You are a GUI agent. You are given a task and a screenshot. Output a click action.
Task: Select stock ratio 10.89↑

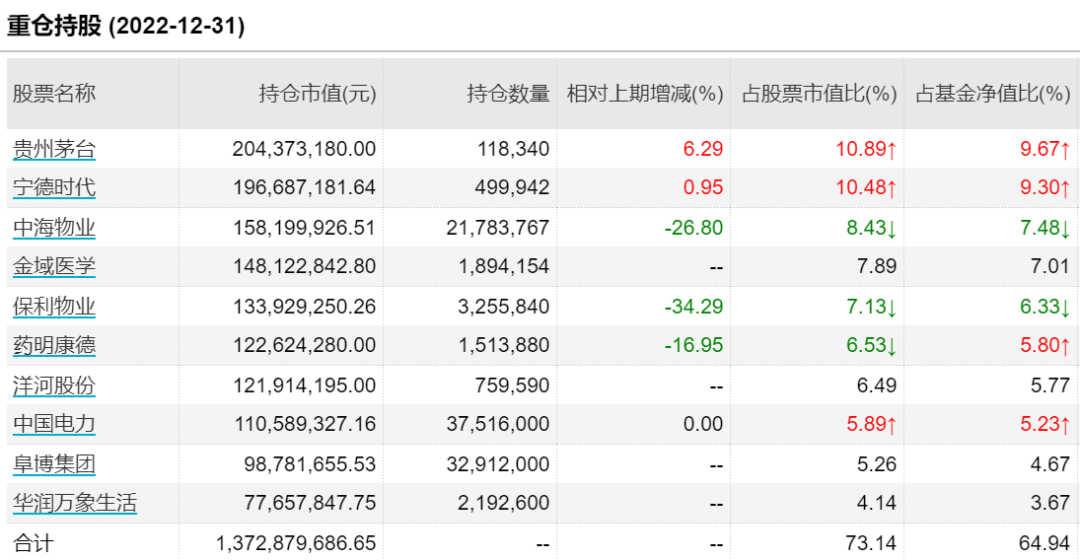pyautogui.click(x=866, y=149)
